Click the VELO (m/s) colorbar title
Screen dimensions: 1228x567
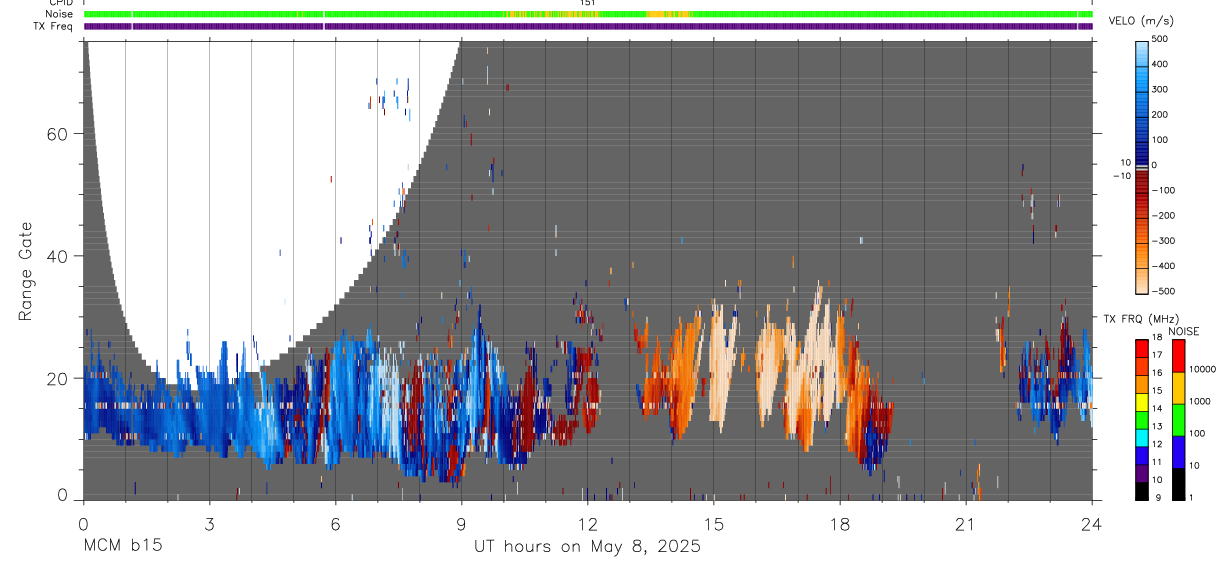[1142, 21]
